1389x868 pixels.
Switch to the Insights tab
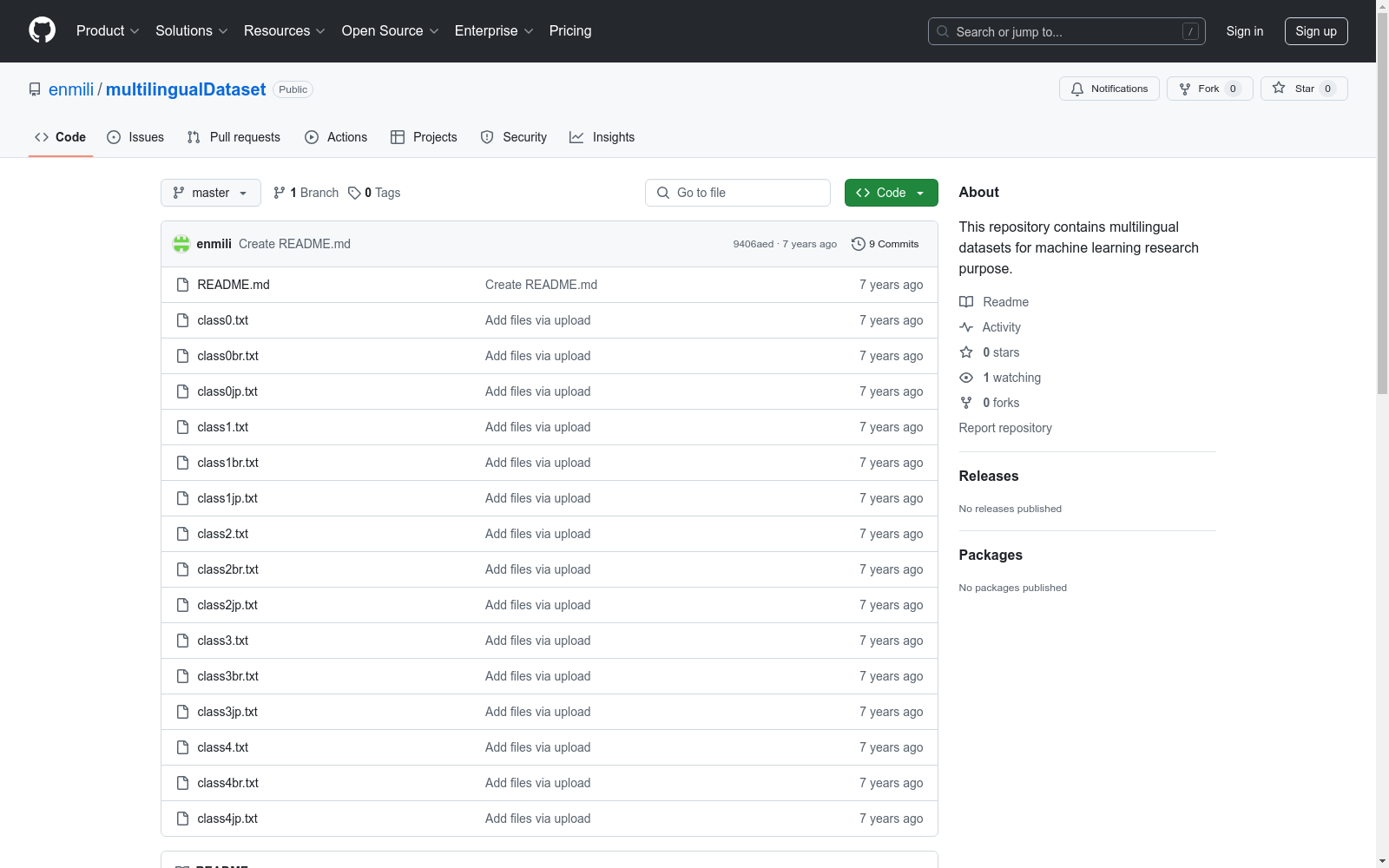[x=602, y=137]
